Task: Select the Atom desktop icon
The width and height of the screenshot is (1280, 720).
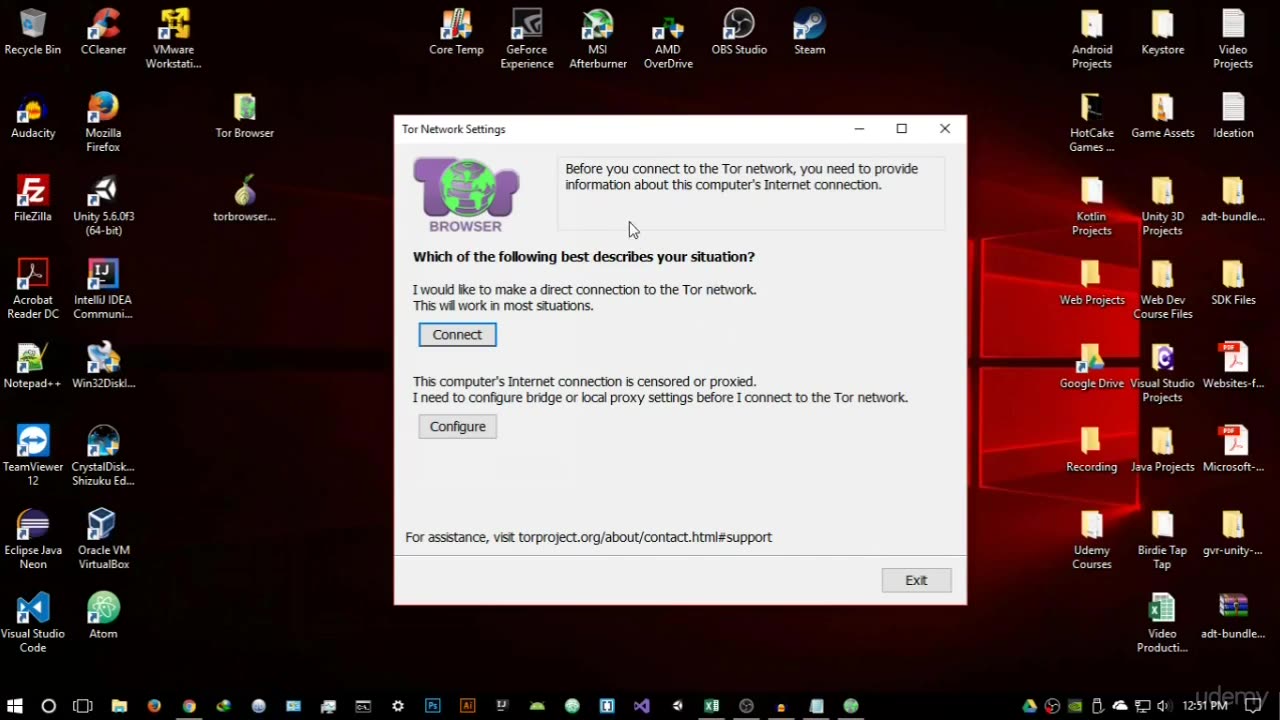Action: (x=103, y=615)
